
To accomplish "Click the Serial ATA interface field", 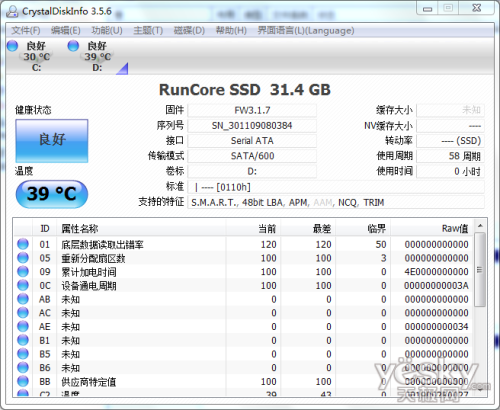I will (x=252, y=141).
